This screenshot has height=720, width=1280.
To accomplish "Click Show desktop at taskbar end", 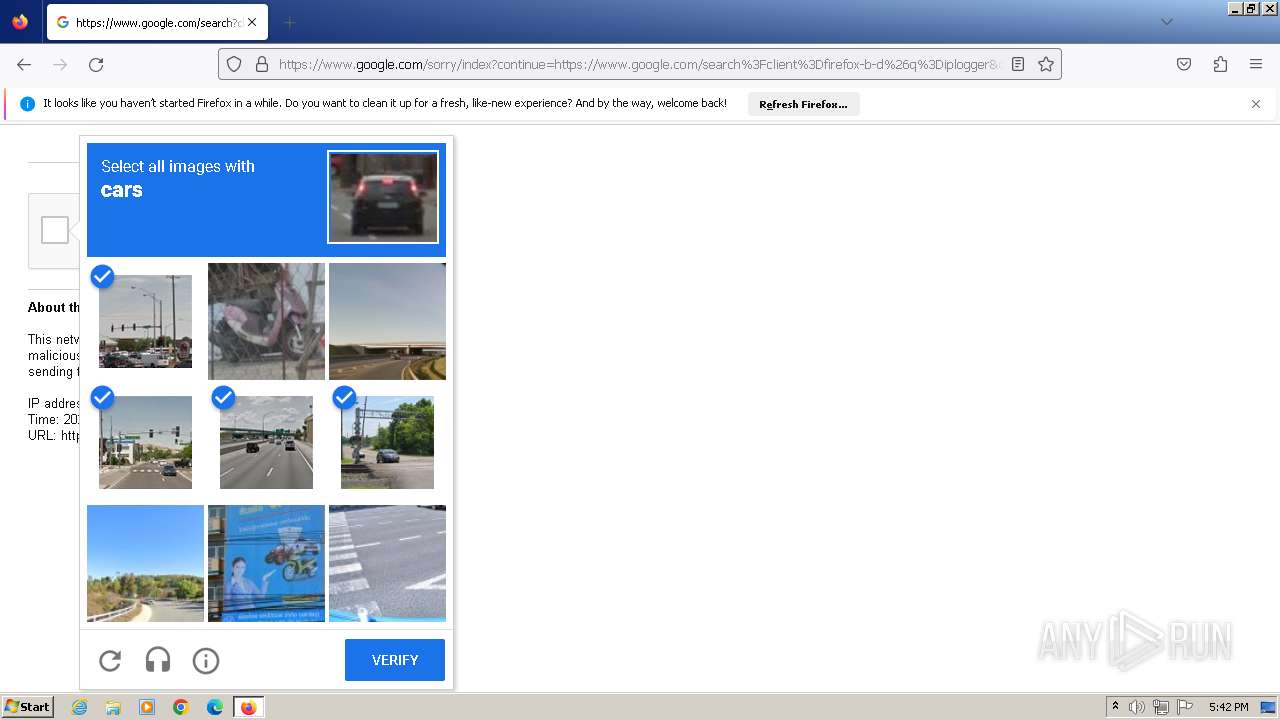I will (1269, 707).
